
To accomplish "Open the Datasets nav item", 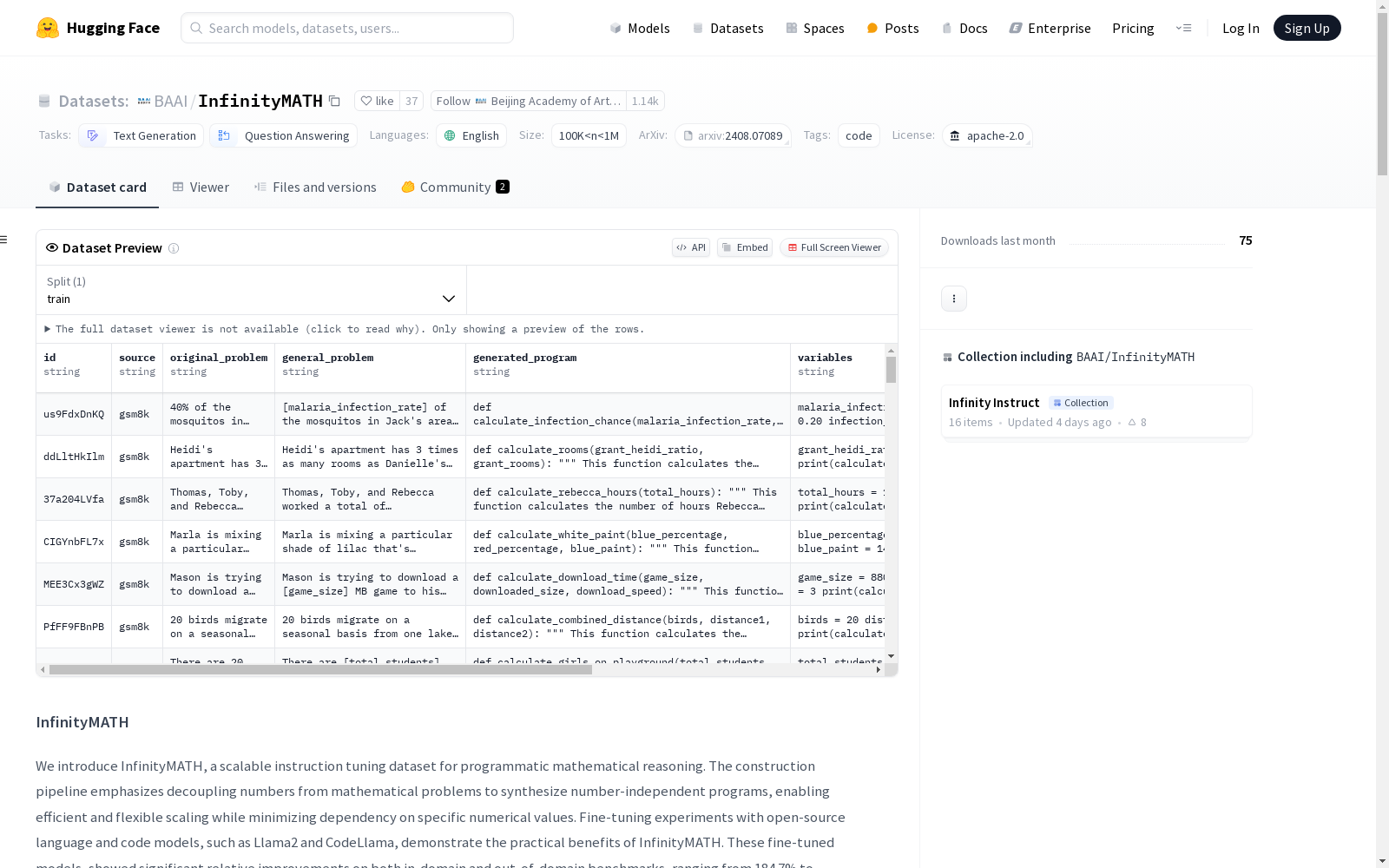I will point(727,28).
